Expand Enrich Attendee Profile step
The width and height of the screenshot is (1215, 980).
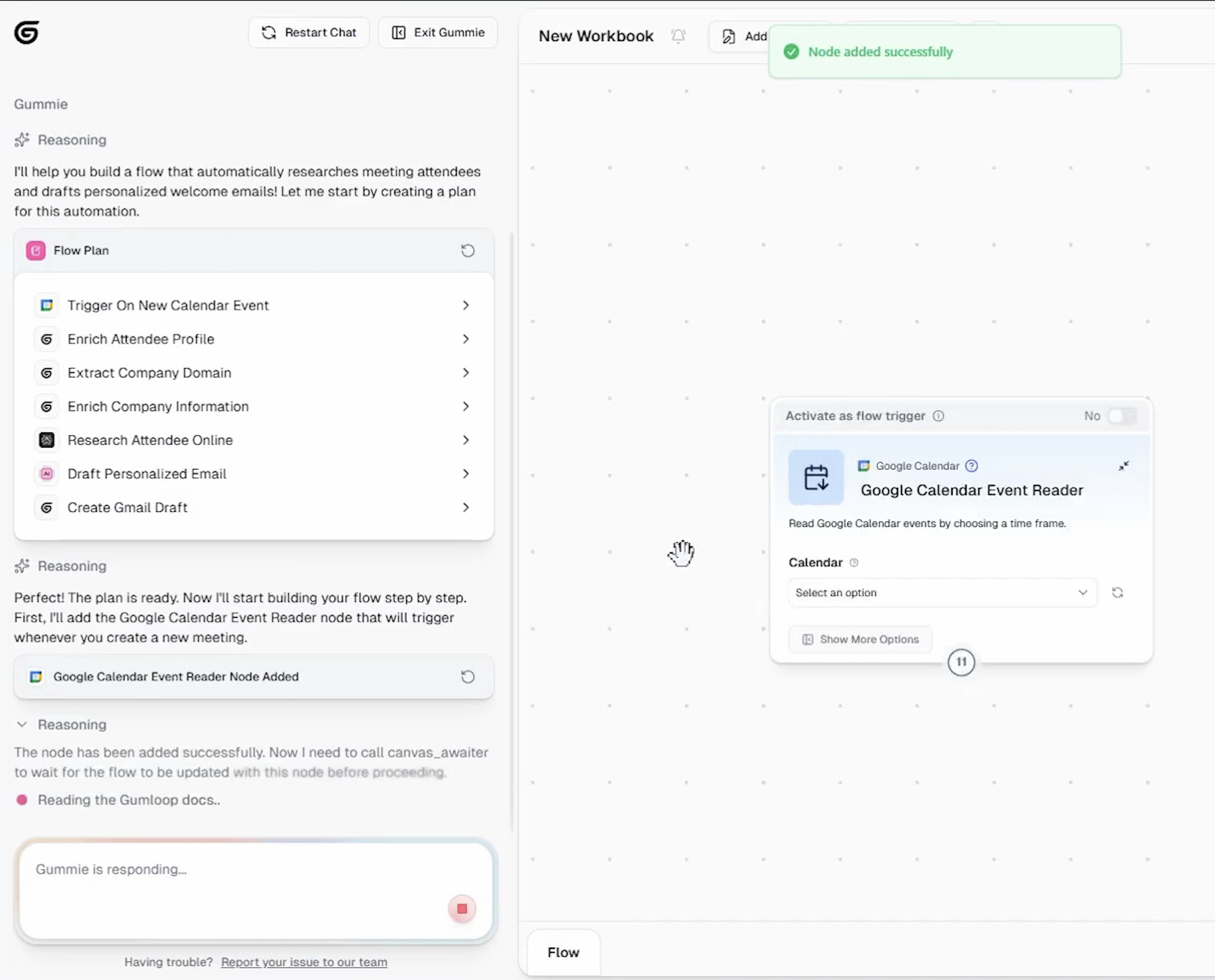pyautogui.click(x=466, y=339)
